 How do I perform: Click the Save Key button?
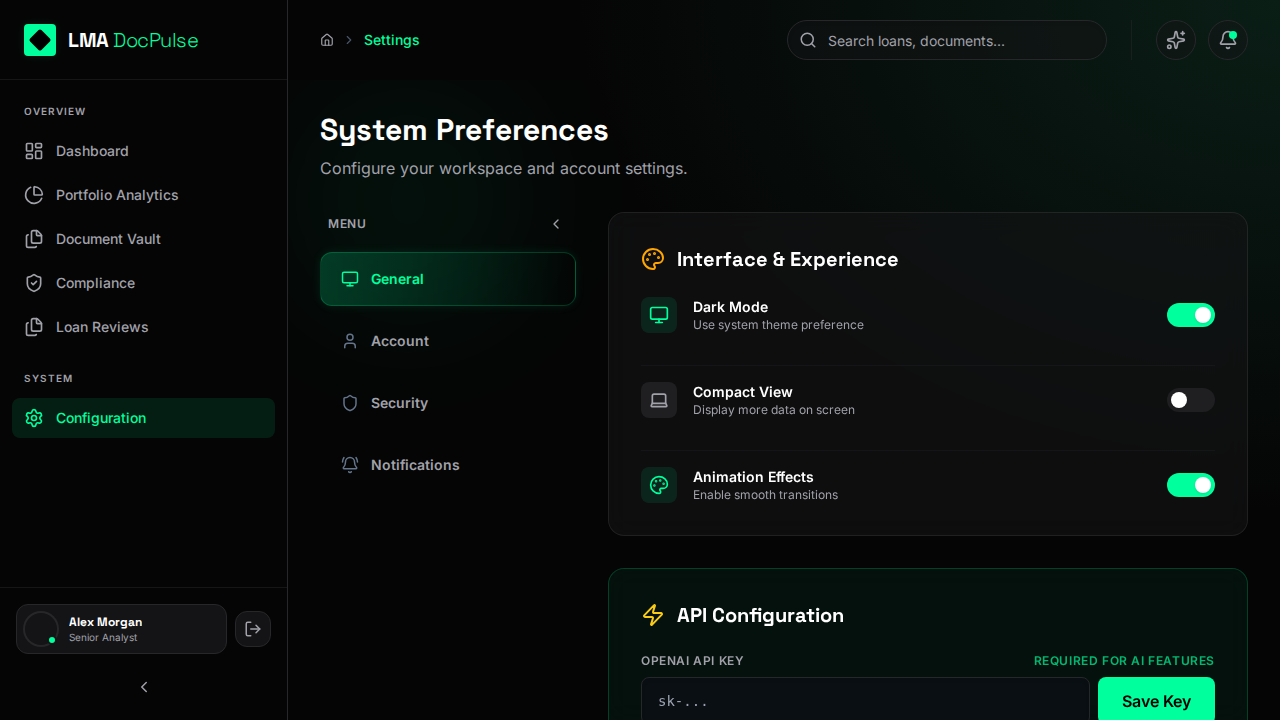[x=1156, y=701]
